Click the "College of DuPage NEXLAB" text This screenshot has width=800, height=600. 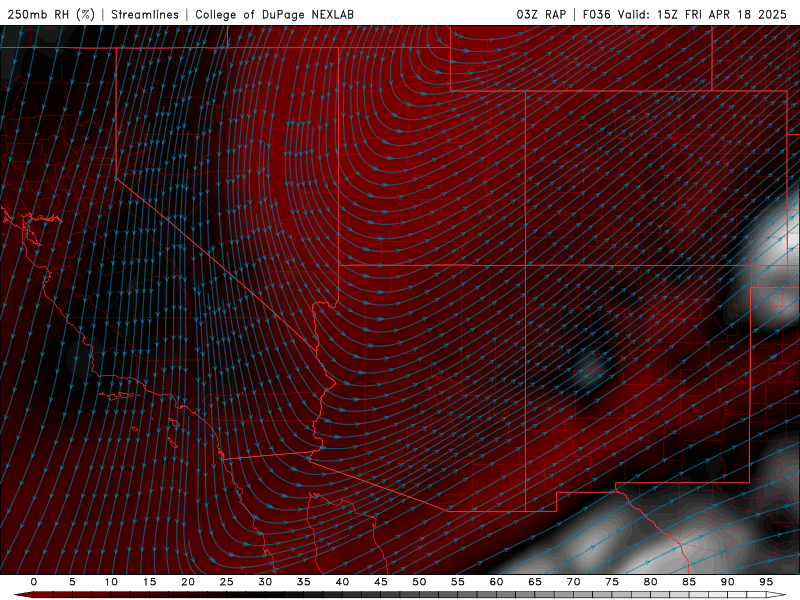click(274, 14)
